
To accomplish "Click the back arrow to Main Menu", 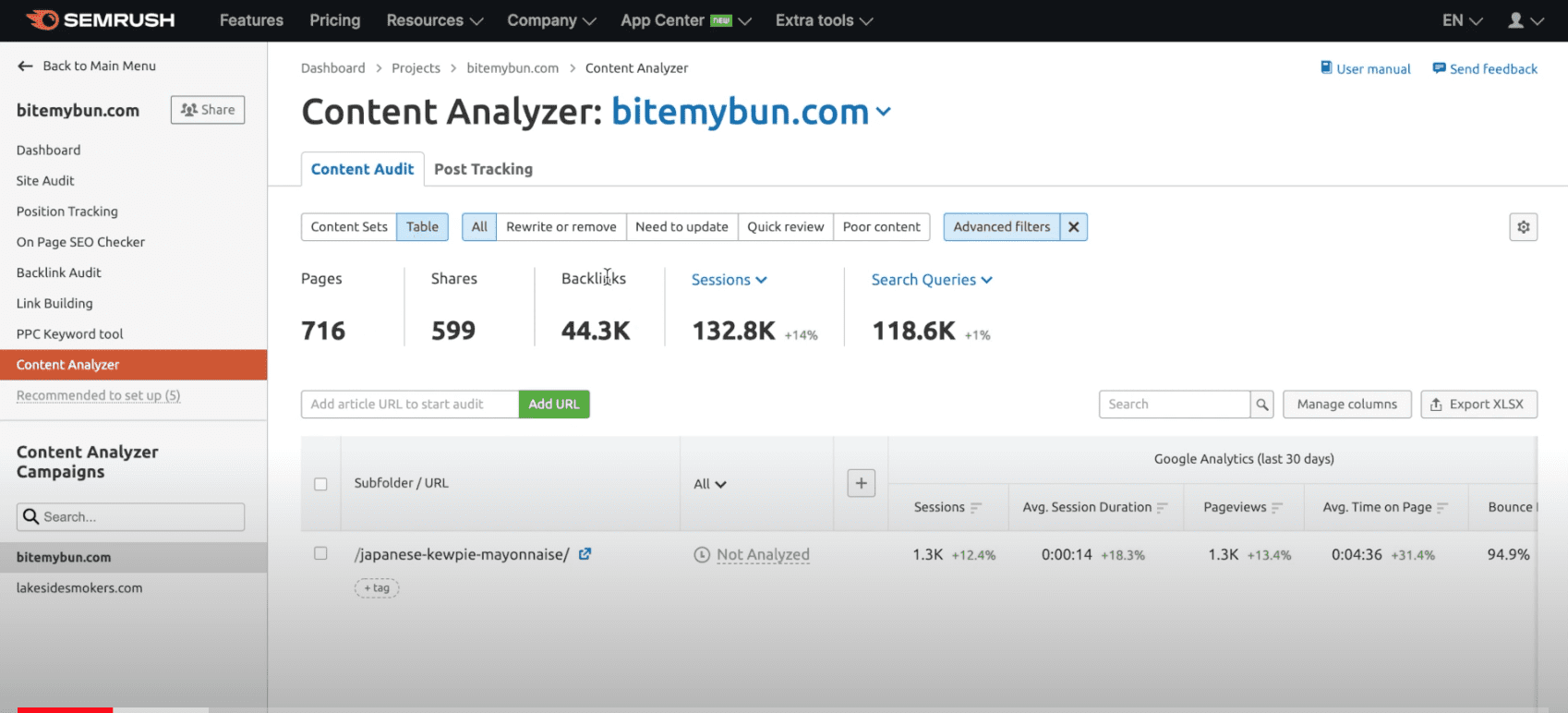I will (x=25, y=66).
